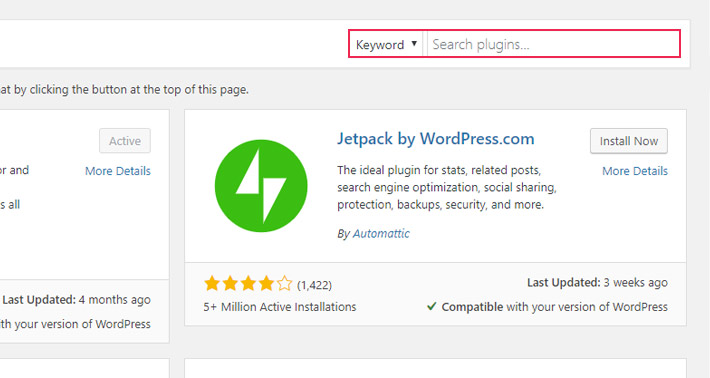Open the Keyword search type dropdown
The image size is (710, 378).
386,44
